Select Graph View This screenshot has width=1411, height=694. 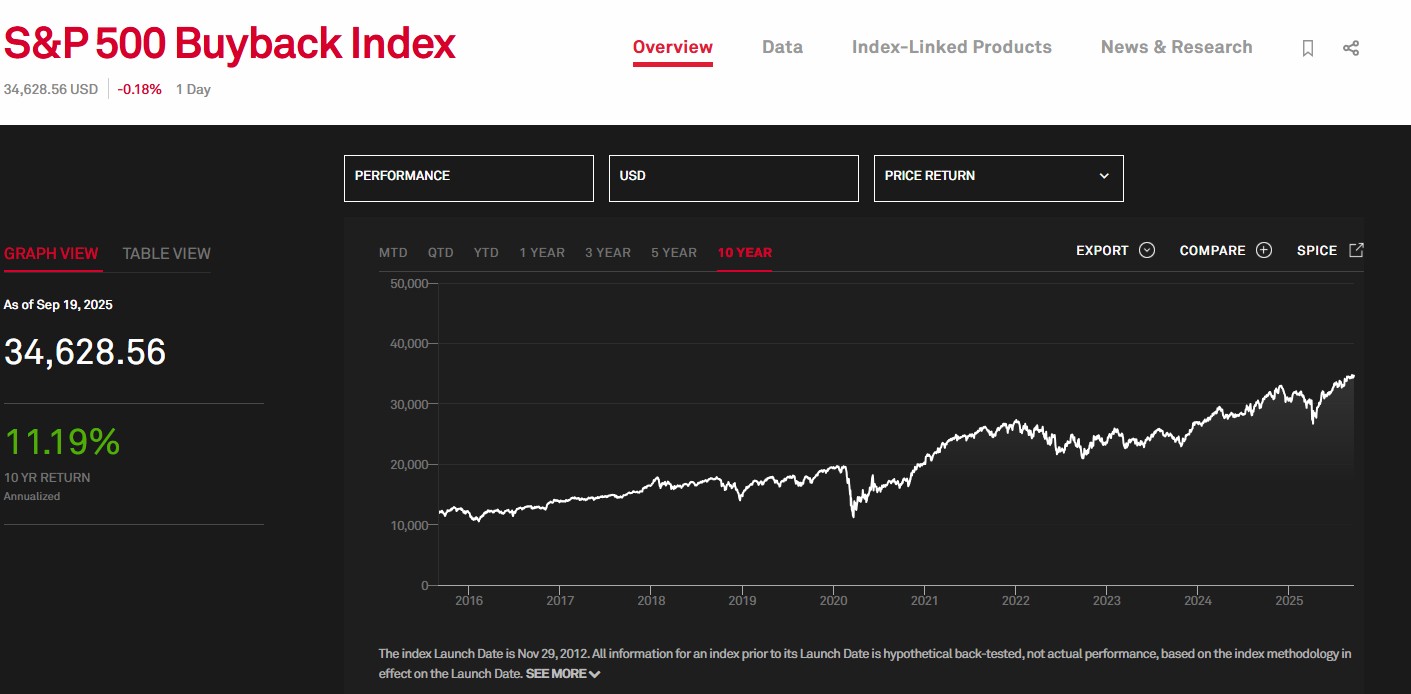[x=51, y=254]
